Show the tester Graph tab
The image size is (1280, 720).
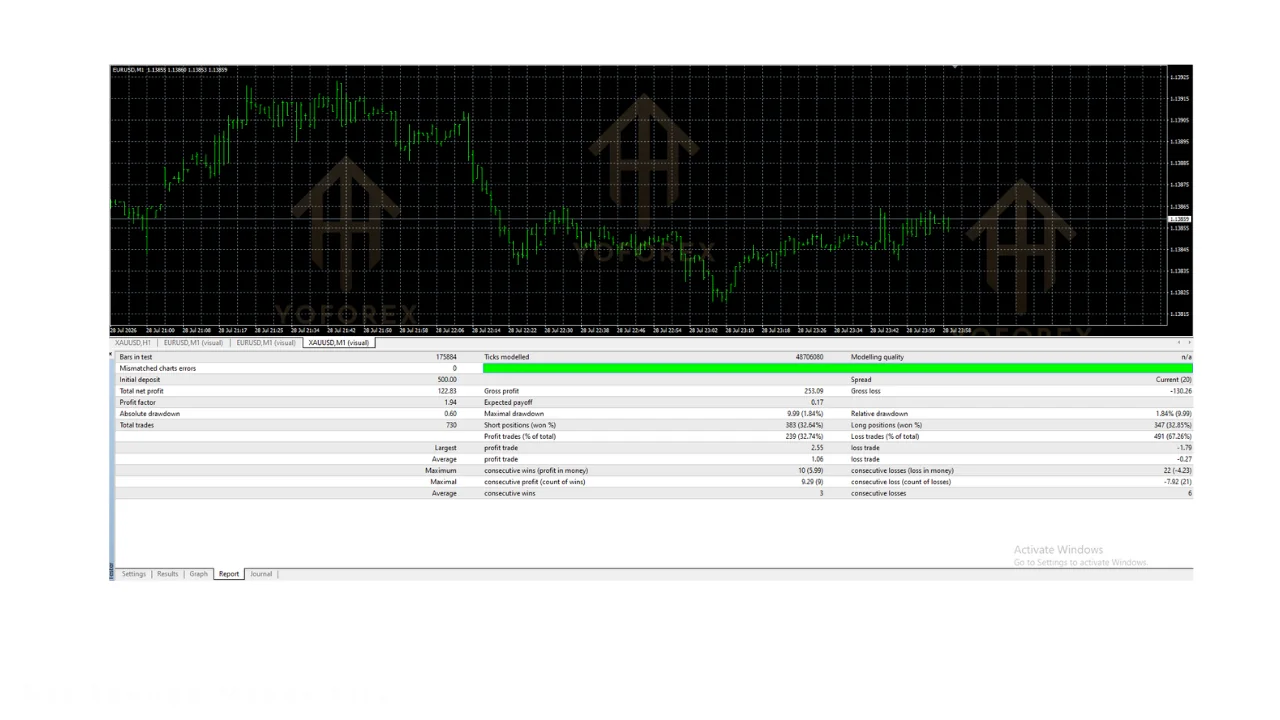pyautogui.click(x=199, y=574)
